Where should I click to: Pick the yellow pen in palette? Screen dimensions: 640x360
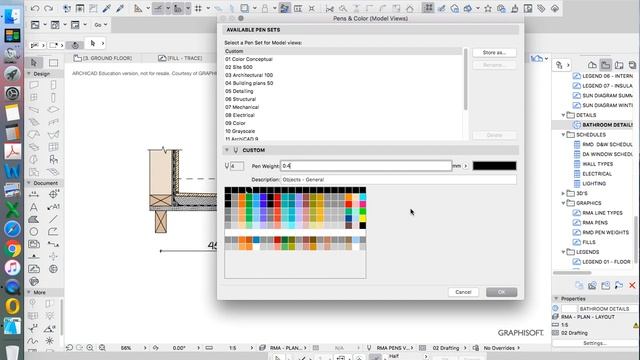click(x=362, y=218)
